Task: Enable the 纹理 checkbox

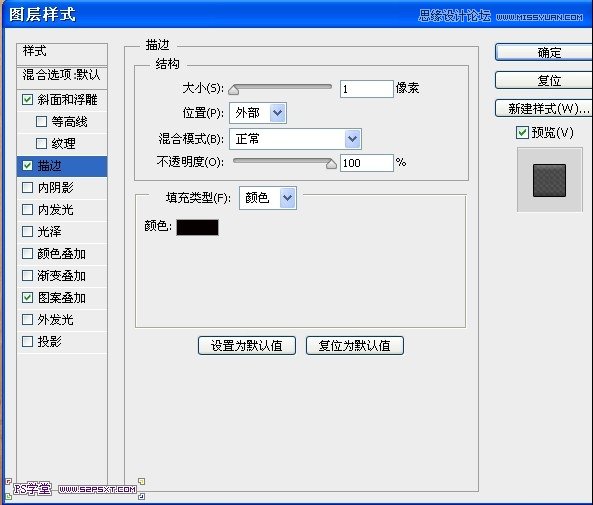Action: pos(41,144)
